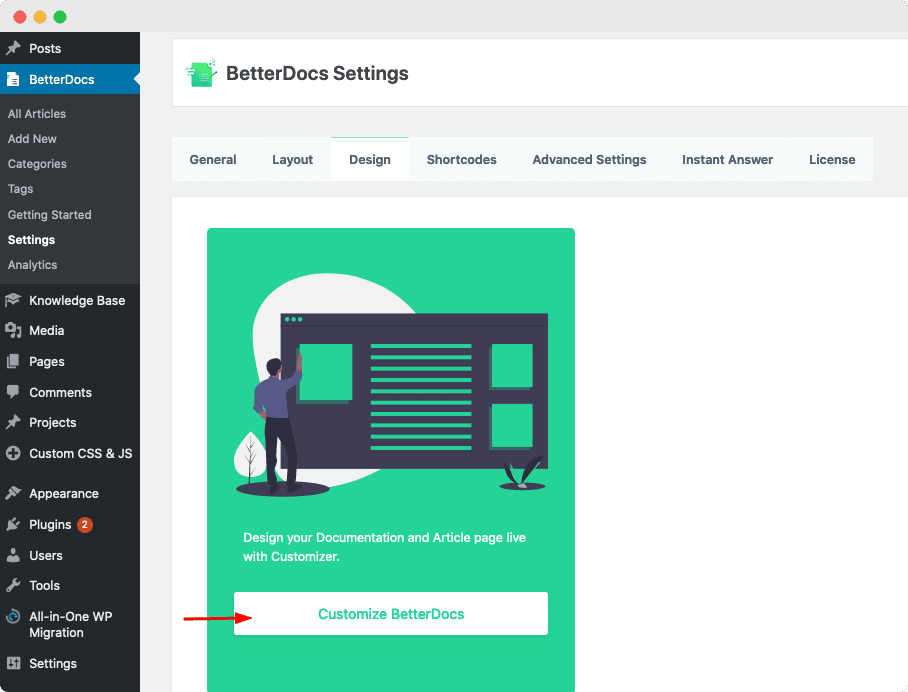The height and width of the screenshot is (692, 908).
Task: Open All-in-One WP Migration label
Action: 71,624
